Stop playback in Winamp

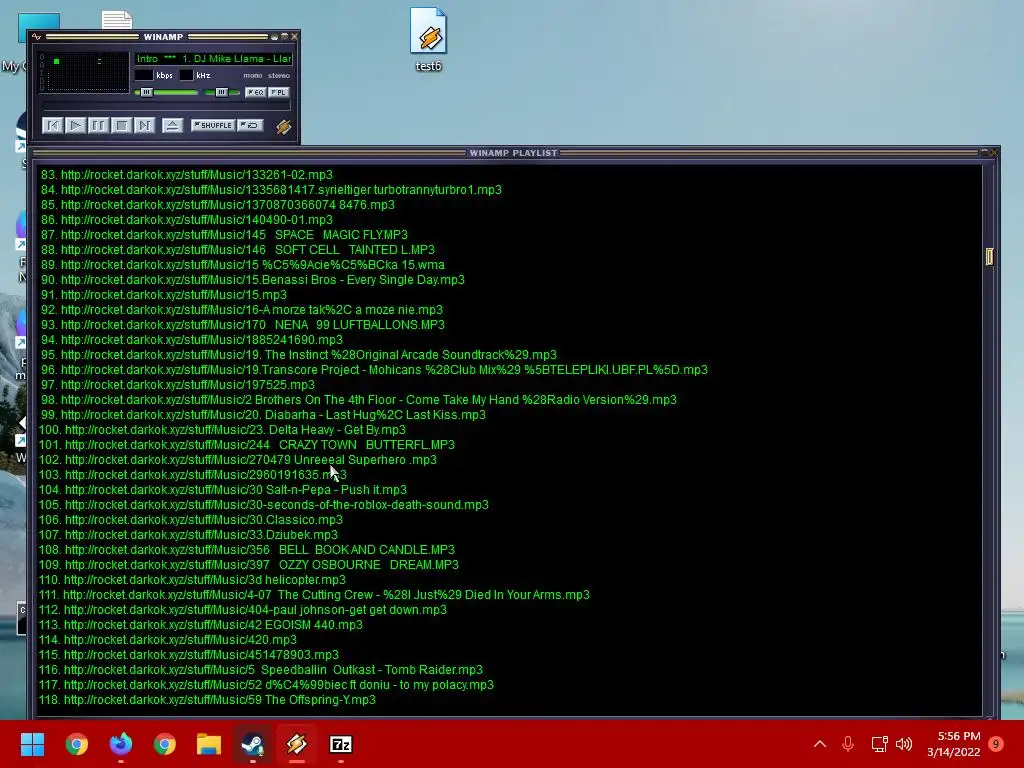[121, 125]
